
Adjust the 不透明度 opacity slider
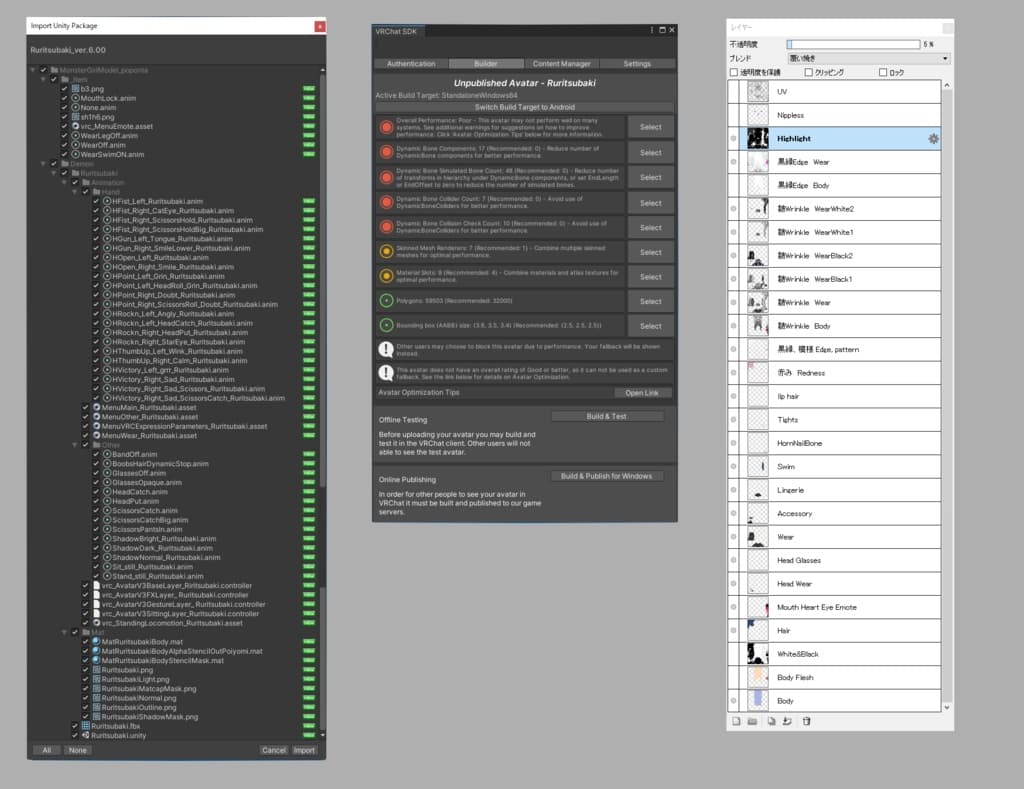[852, 45]
